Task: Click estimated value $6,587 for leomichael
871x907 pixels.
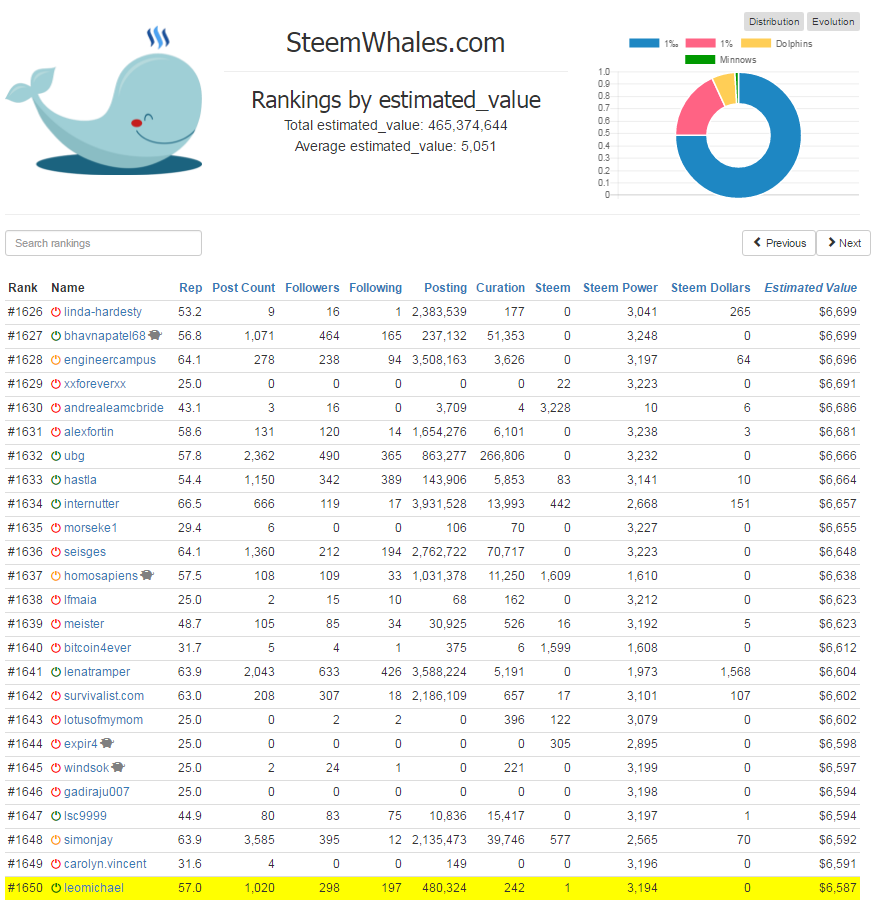Action: click(x=837, y=888)
